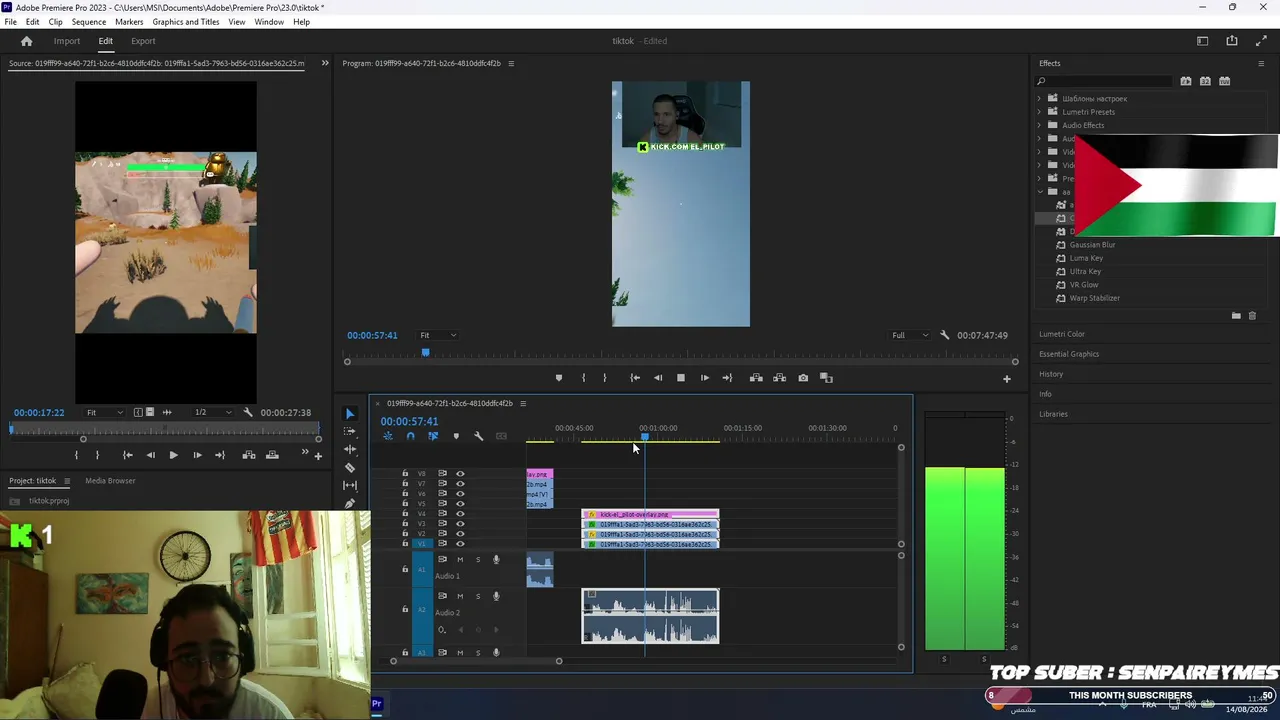Switch to the Import workspace tab
Viewport: 1280px width, 720px height.
coord(67,41)
